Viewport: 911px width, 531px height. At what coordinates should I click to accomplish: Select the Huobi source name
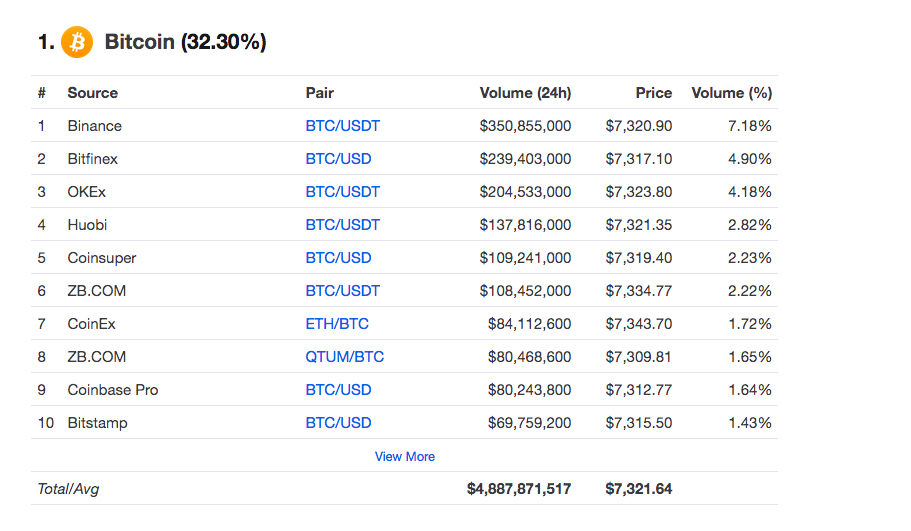tap(87, 225)
